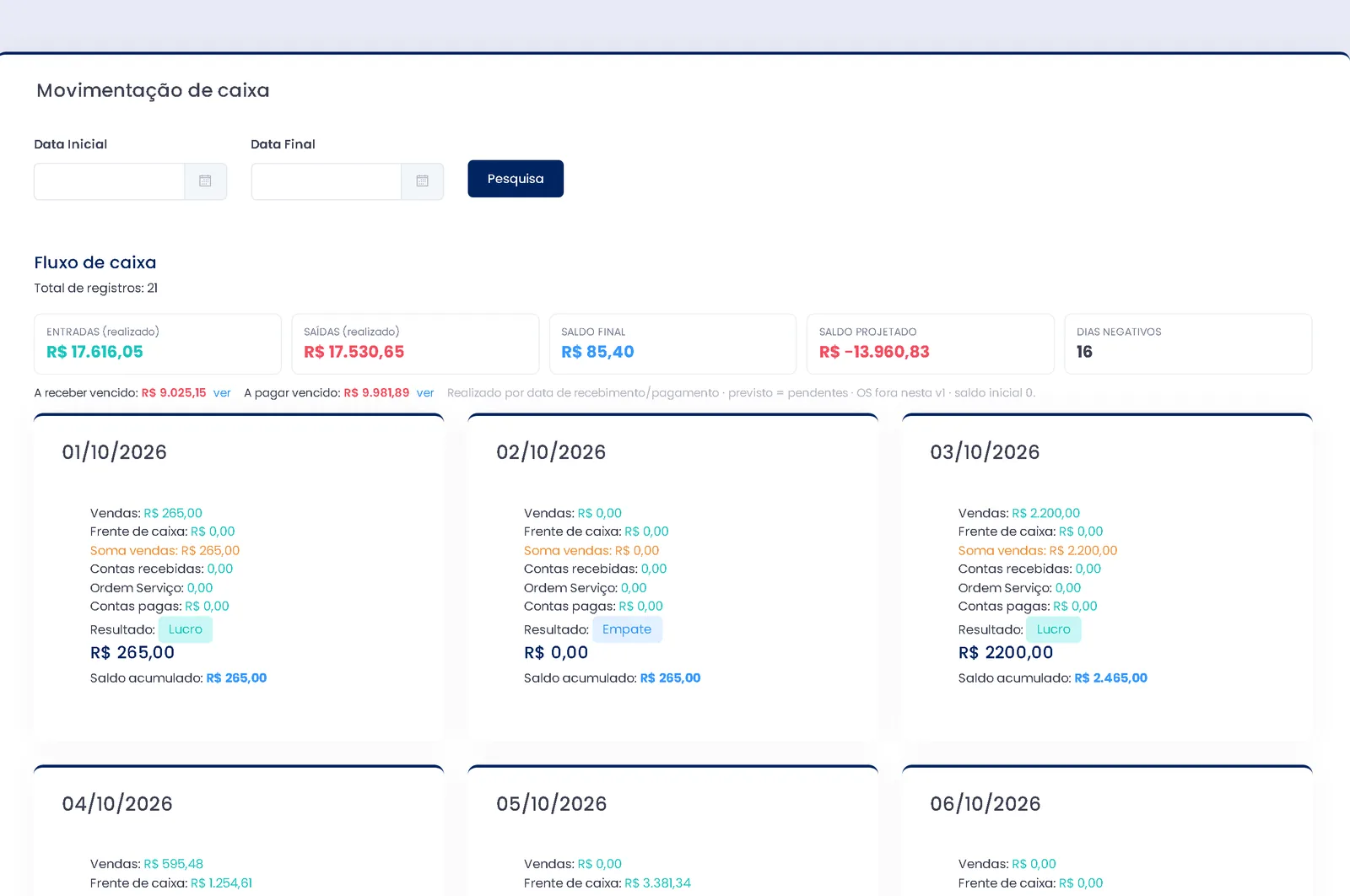This screenshot has width=1350, height=896.
Task: Click the 05/10/2026 card date heading
Action: [552, 804]
